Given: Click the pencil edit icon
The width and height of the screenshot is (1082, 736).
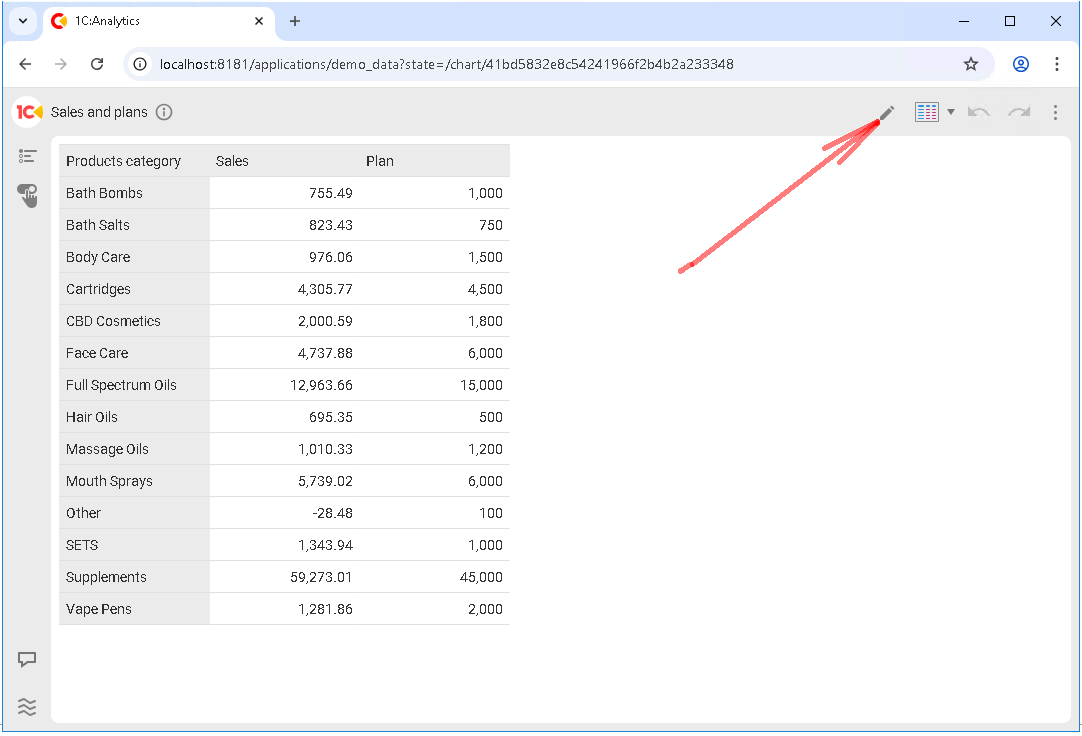Looking at the screenshot, I should pyautogui.click(x=886, y=113).
